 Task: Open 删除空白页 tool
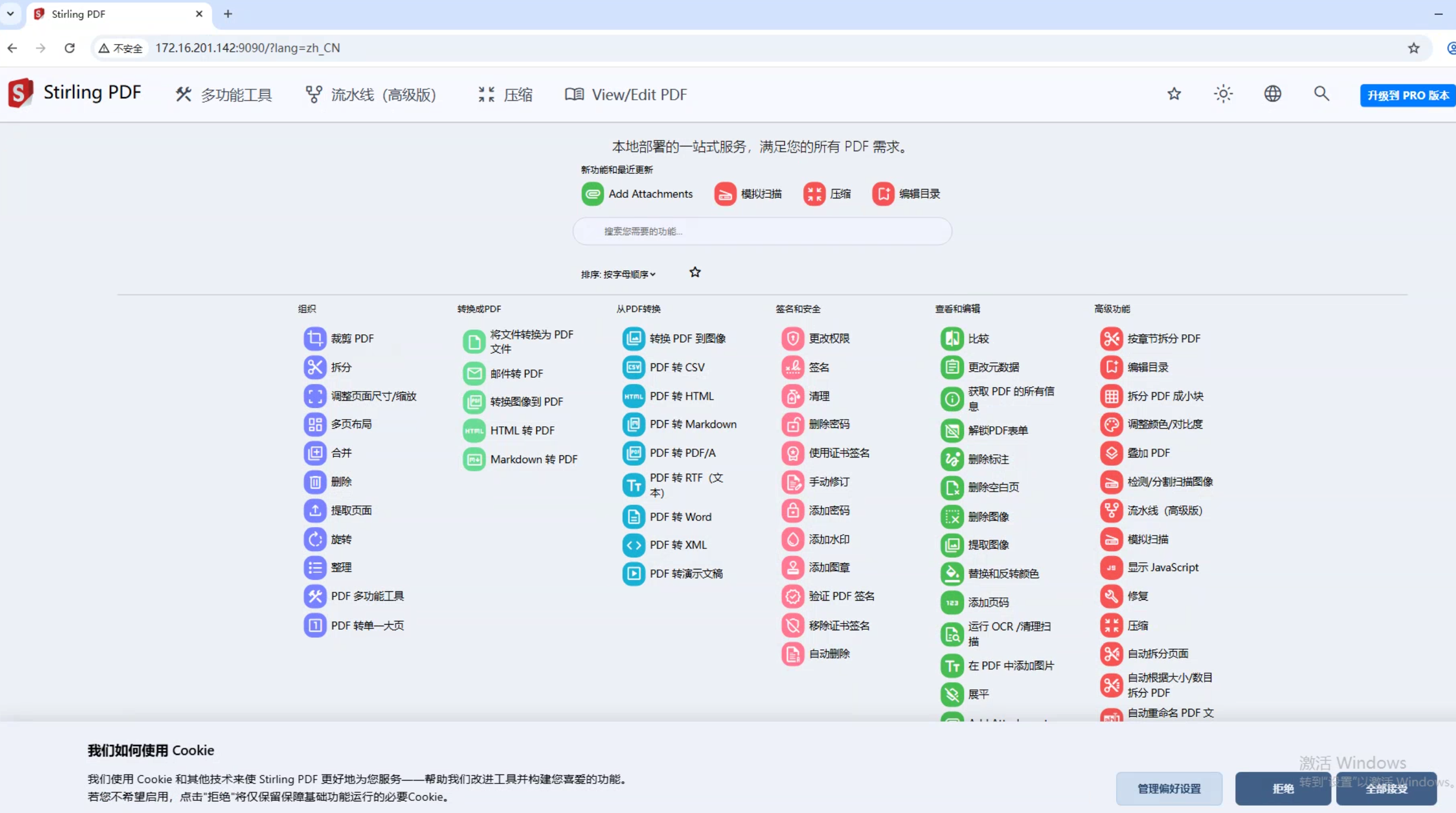pos(981,488)
